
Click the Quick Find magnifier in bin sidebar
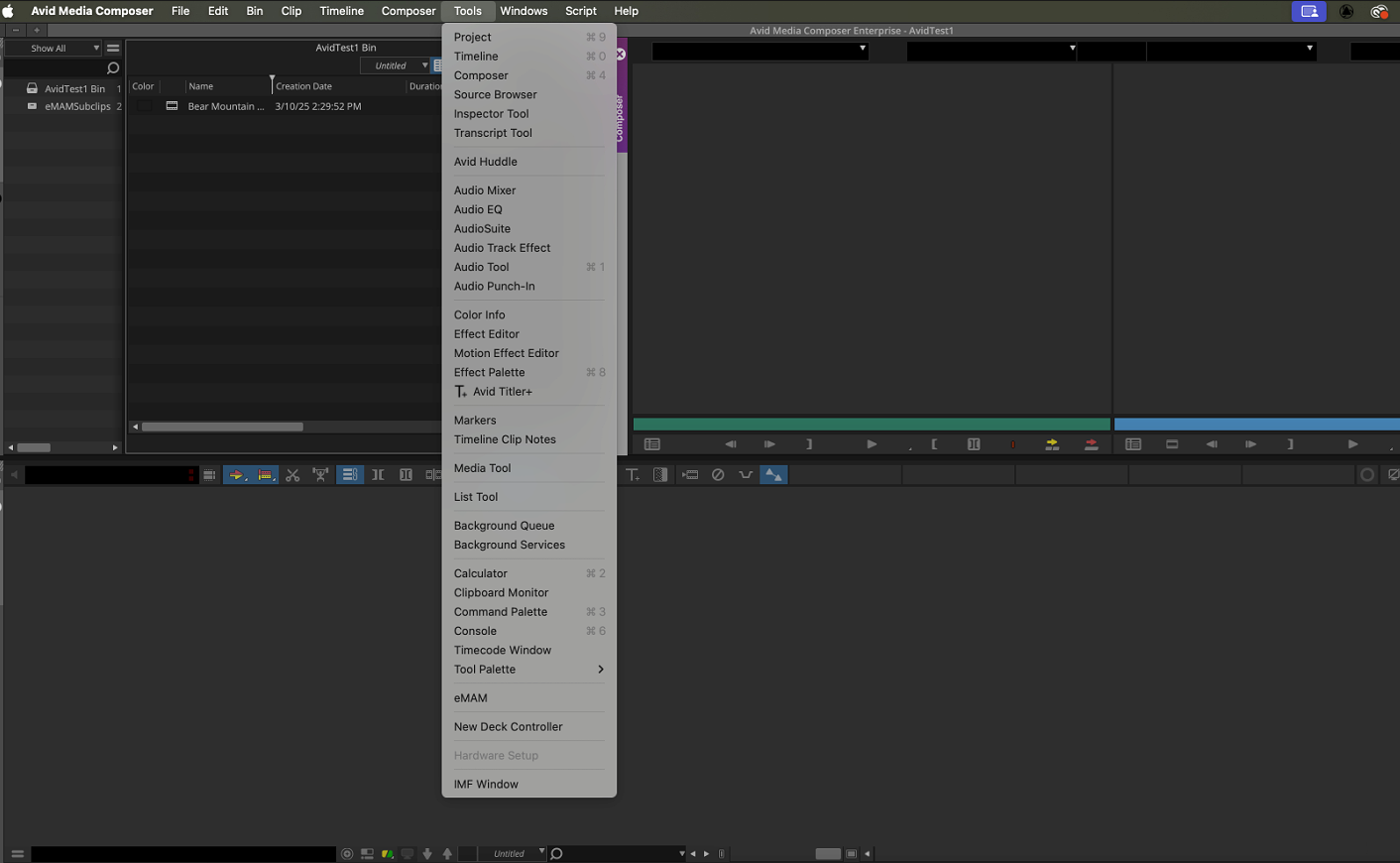112,67
